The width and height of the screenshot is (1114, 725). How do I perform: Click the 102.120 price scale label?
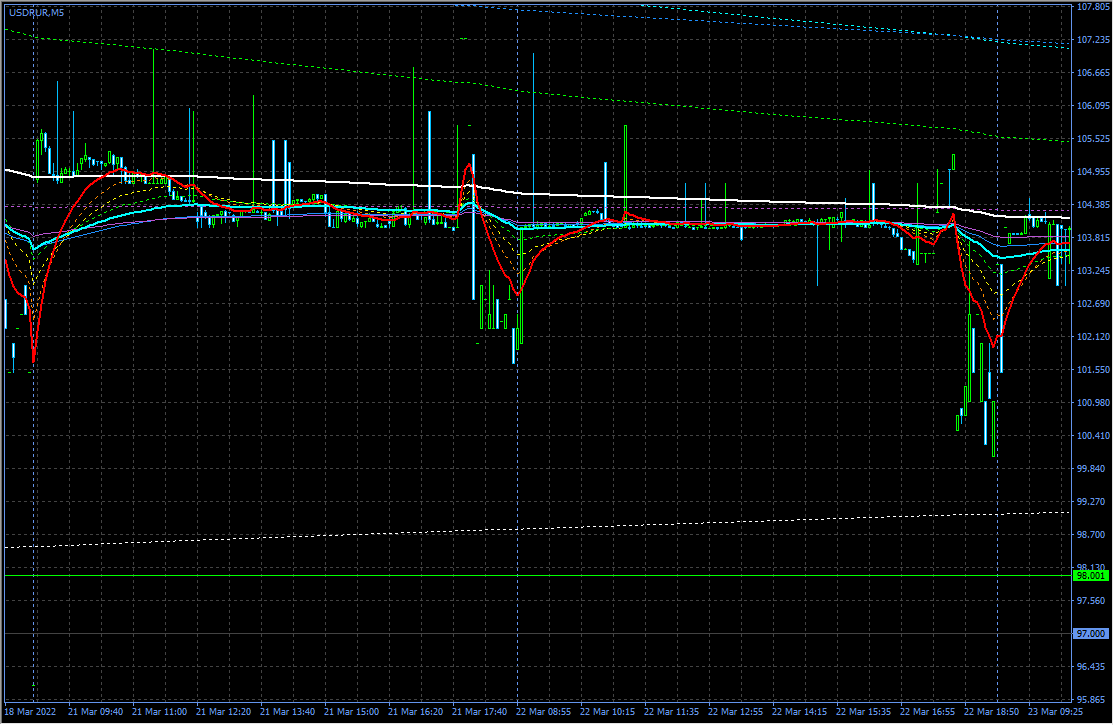(1090, 337)
